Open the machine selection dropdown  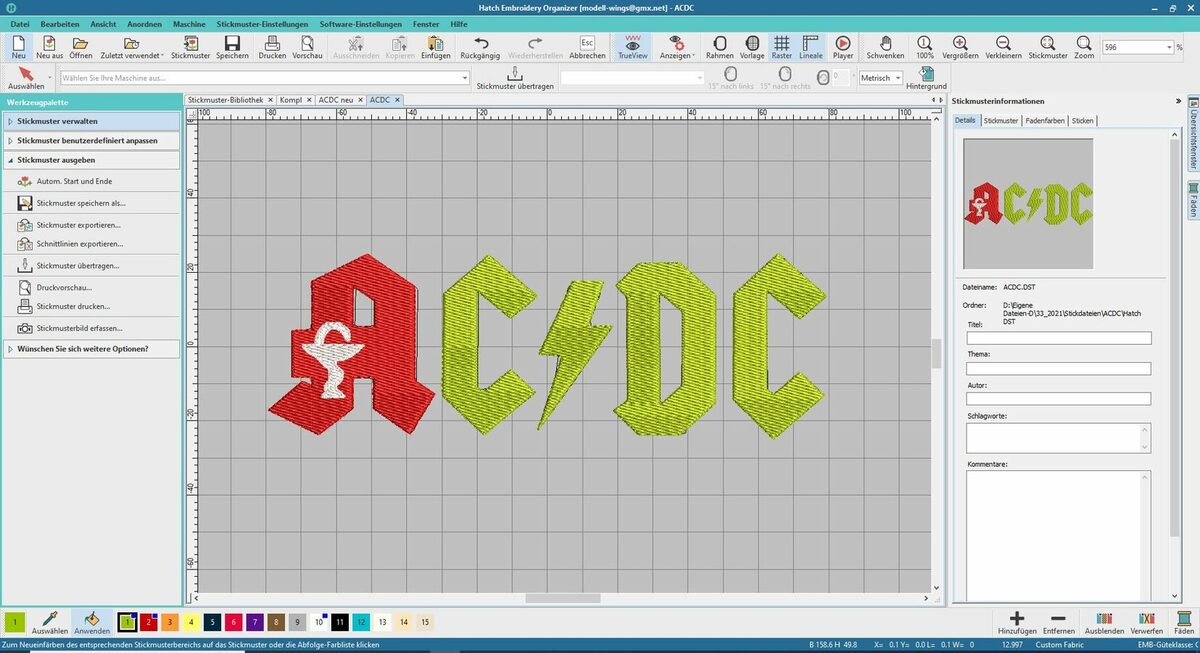(464, 77)
